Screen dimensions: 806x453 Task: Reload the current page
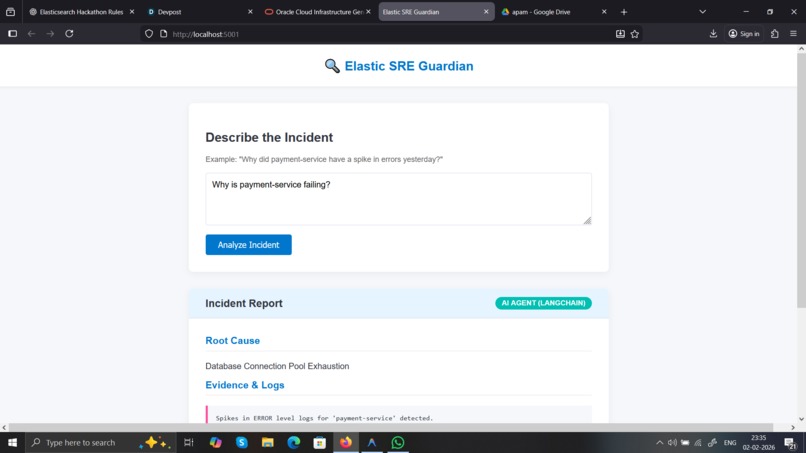tap(69, 34)
